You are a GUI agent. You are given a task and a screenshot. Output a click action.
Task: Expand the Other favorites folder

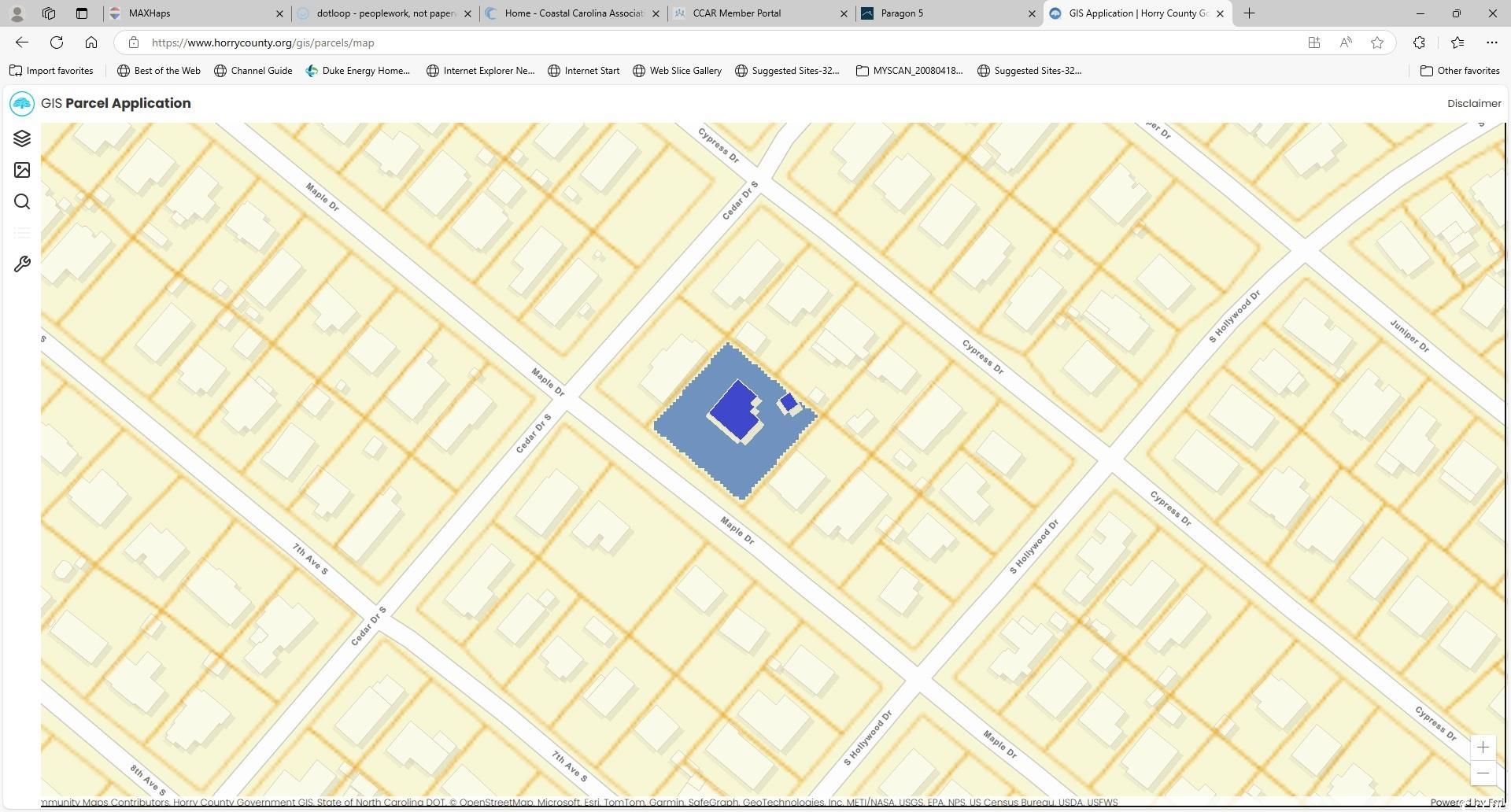coord(1459,71)
